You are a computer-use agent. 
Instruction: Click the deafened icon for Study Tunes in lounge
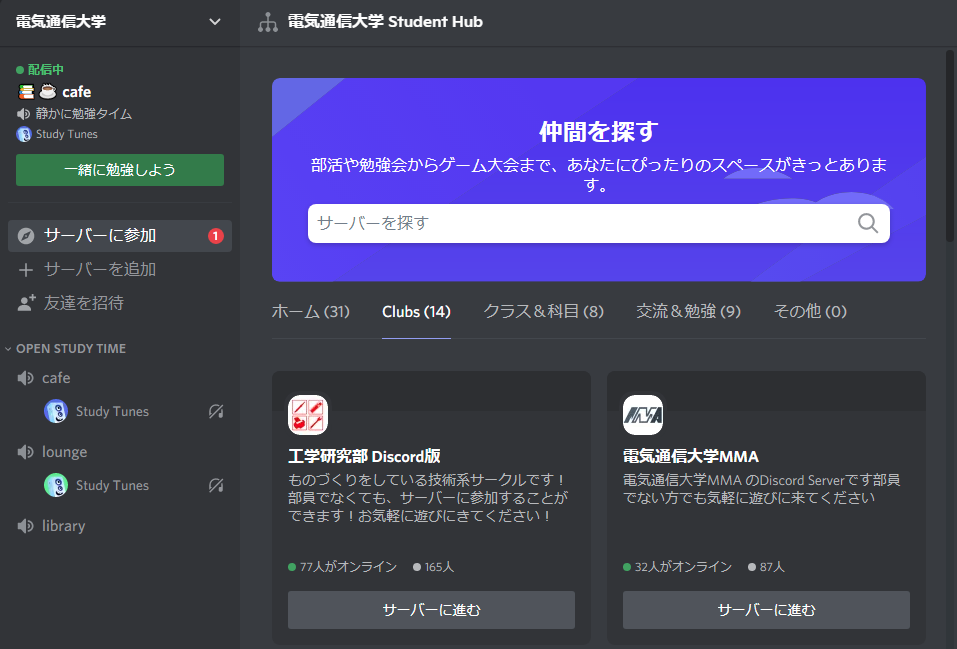point(216,485)
